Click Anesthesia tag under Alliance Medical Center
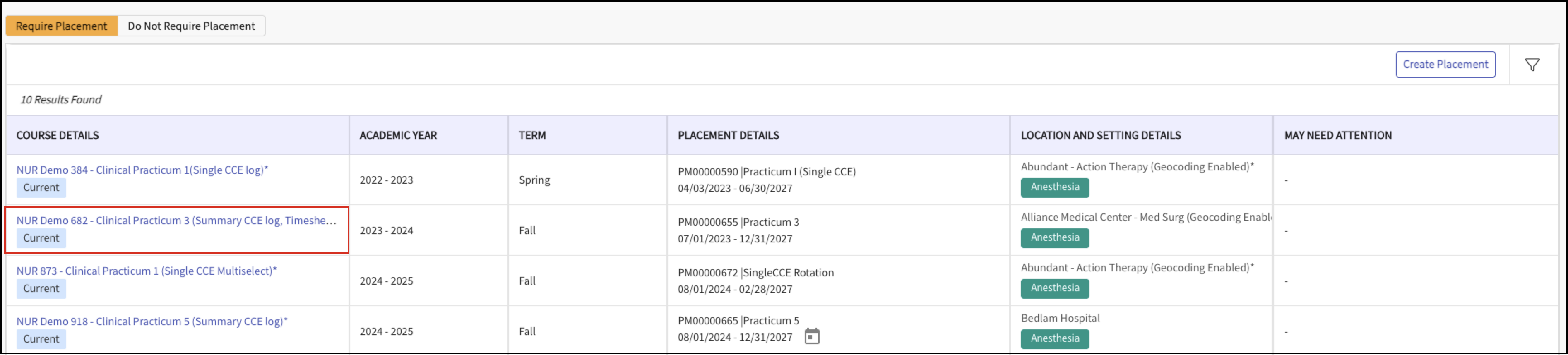This screenshot has height=355, width=1568. coord(1054,238)
